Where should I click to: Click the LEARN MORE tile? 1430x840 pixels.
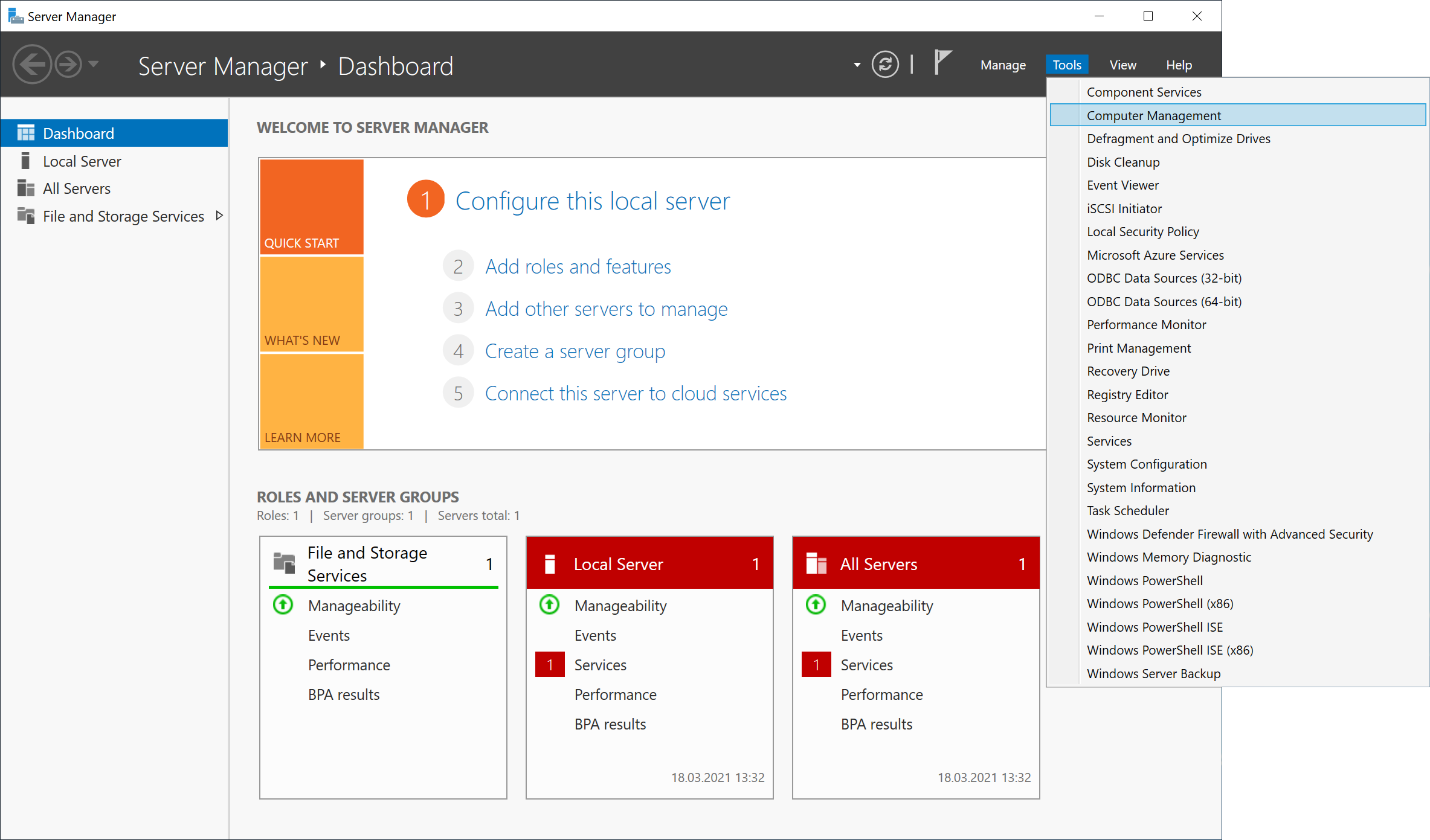pyautogui.click(x=311, y=401)
